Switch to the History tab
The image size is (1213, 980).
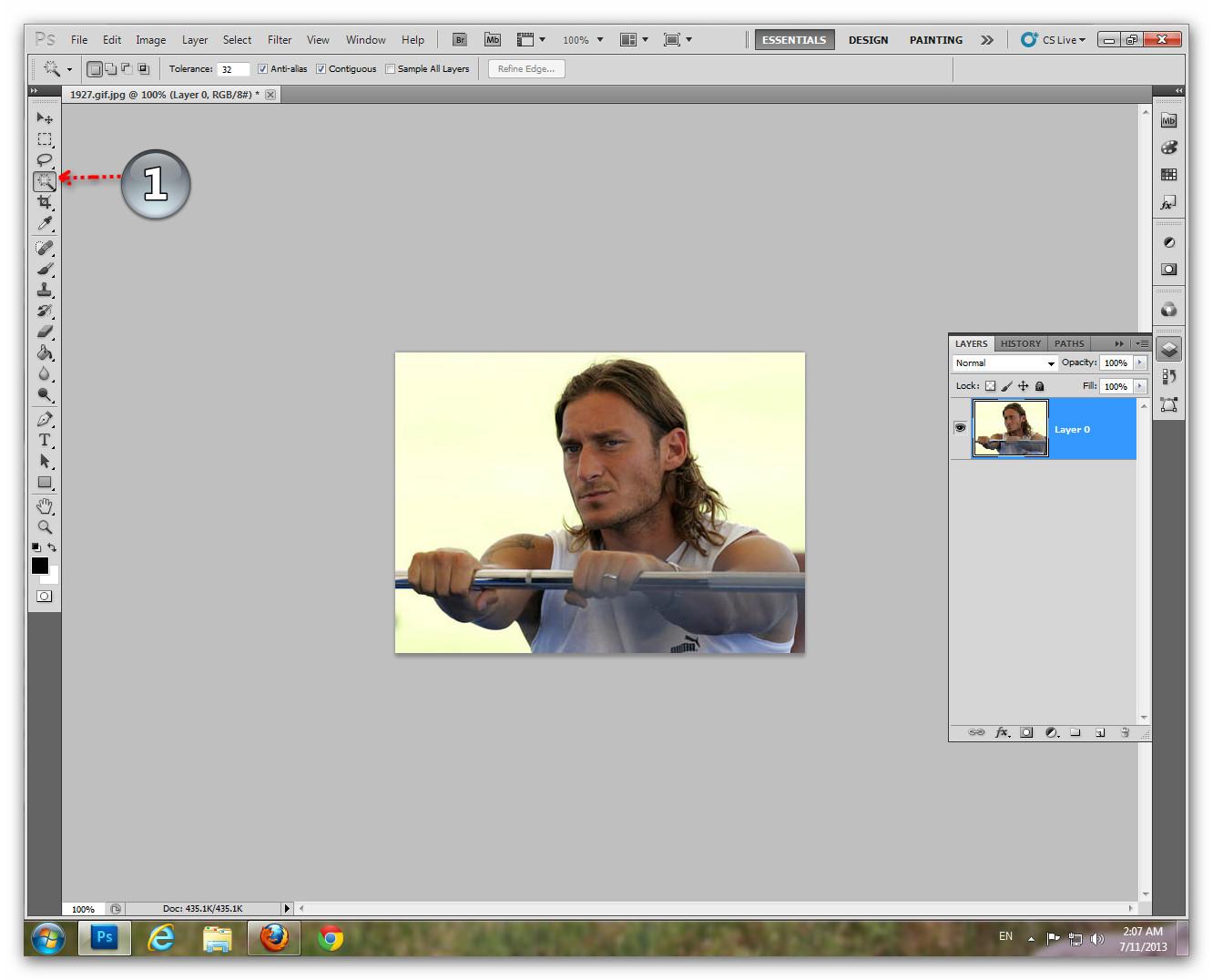[x=1021, y=344]
